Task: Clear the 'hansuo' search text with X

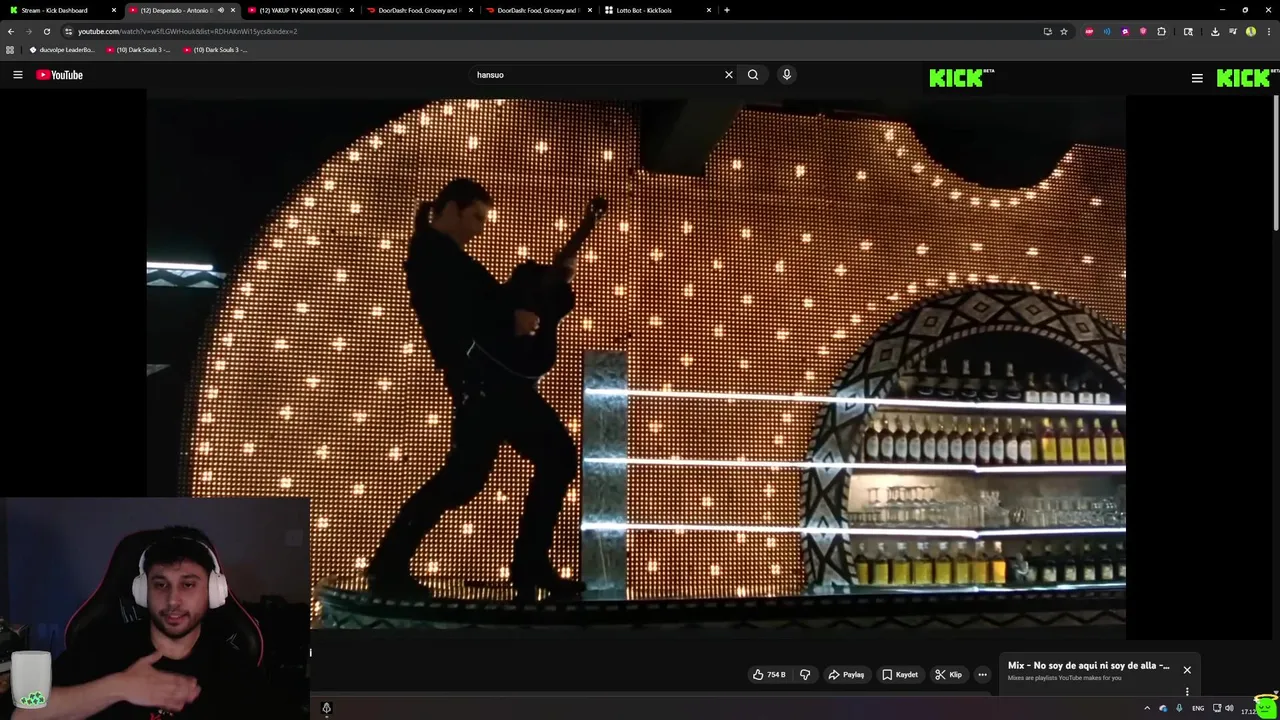Action: pos(729,75)
